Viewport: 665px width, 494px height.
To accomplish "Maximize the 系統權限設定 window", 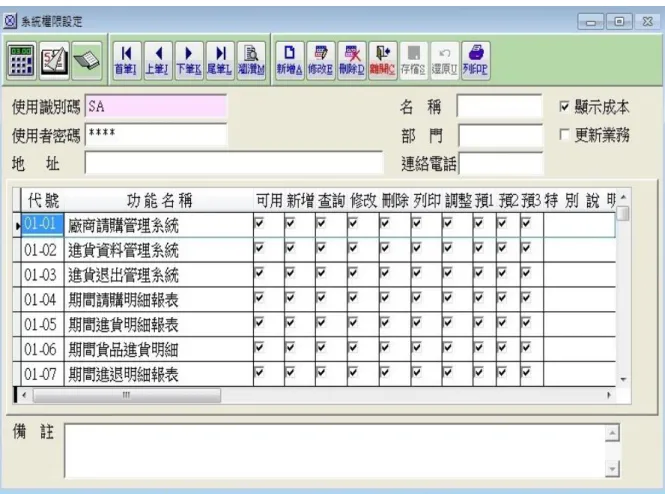I will (620, 21).
